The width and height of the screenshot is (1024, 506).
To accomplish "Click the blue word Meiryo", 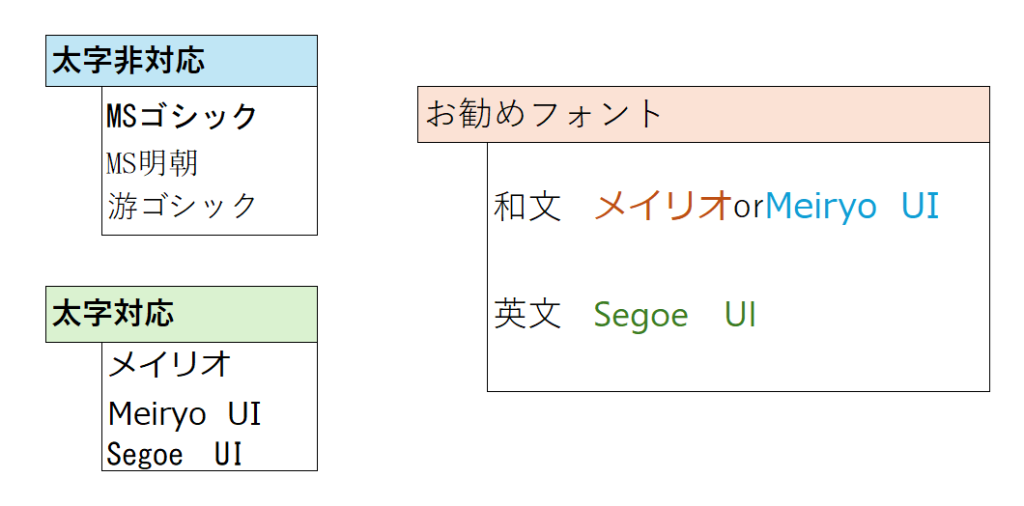I will click(820, 207).
